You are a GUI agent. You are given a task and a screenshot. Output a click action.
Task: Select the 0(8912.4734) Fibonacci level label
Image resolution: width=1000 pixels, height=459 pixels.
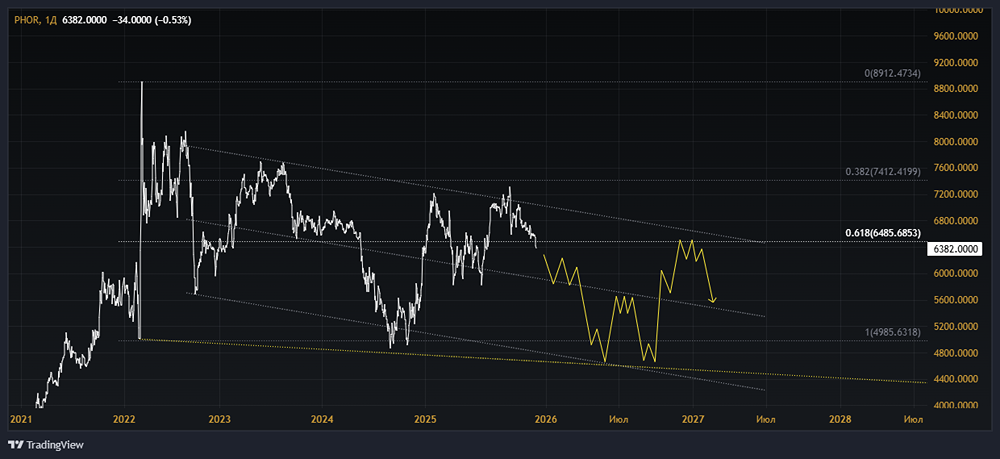[x=892, y=74]
